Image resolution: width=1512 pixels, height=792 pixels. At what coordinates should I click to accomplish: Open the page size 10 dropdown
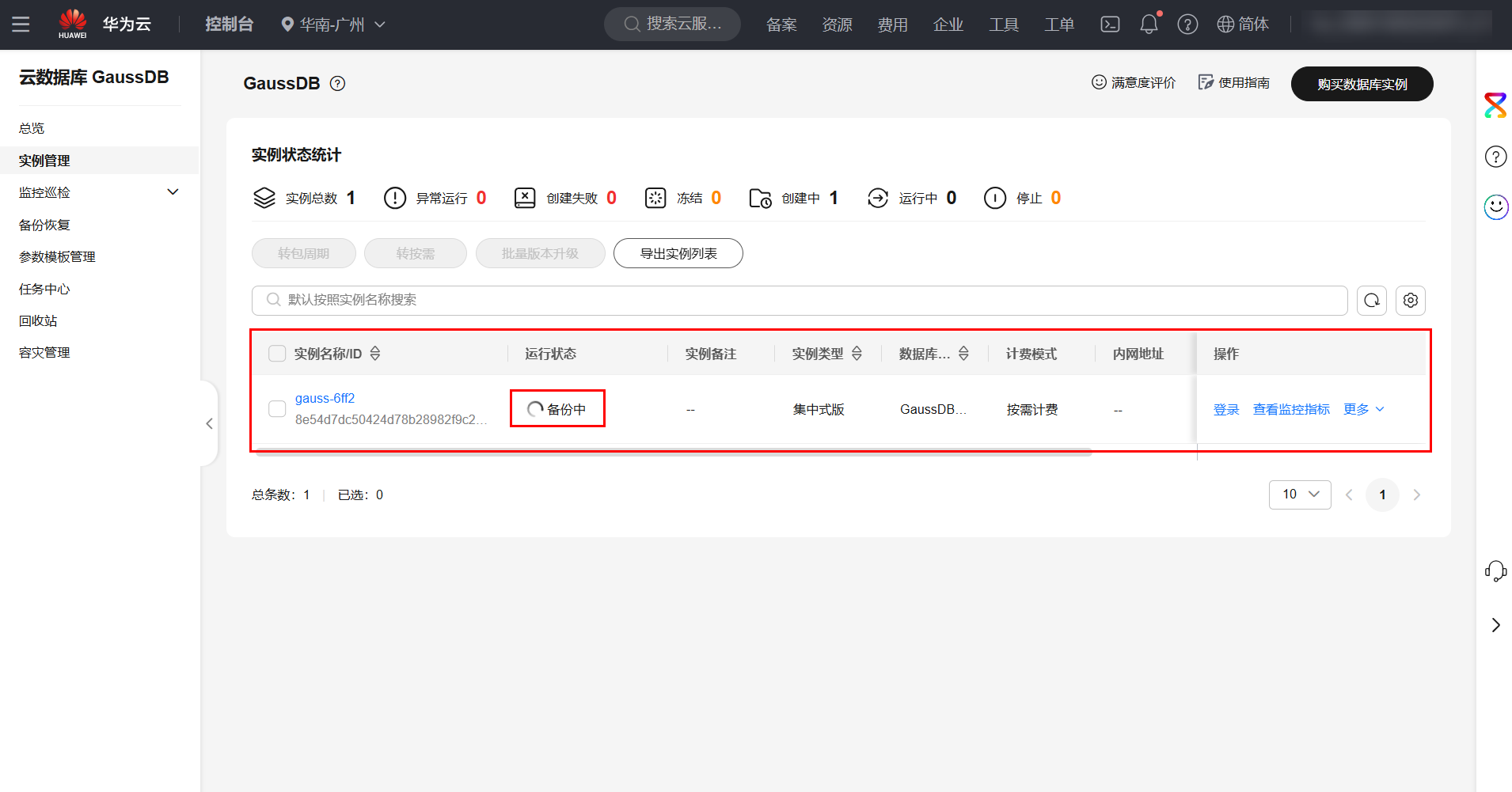tap(1300, 495)
